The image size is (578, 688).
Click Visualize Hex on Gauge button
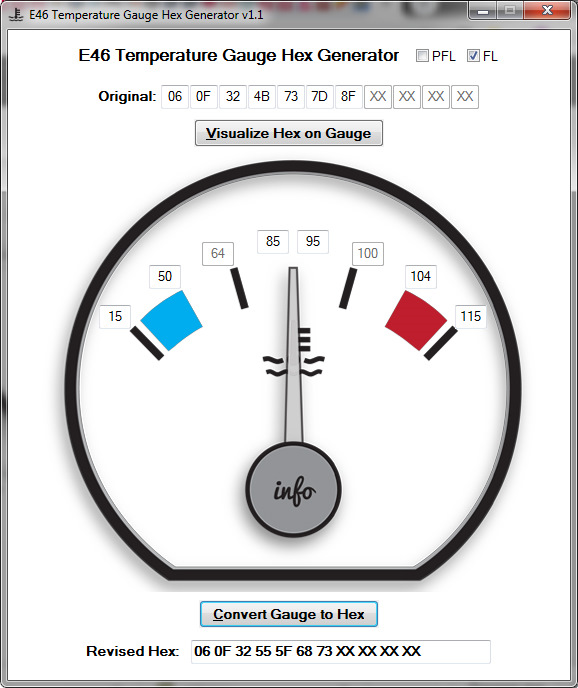pyautogui.click(x=289, y=133)
